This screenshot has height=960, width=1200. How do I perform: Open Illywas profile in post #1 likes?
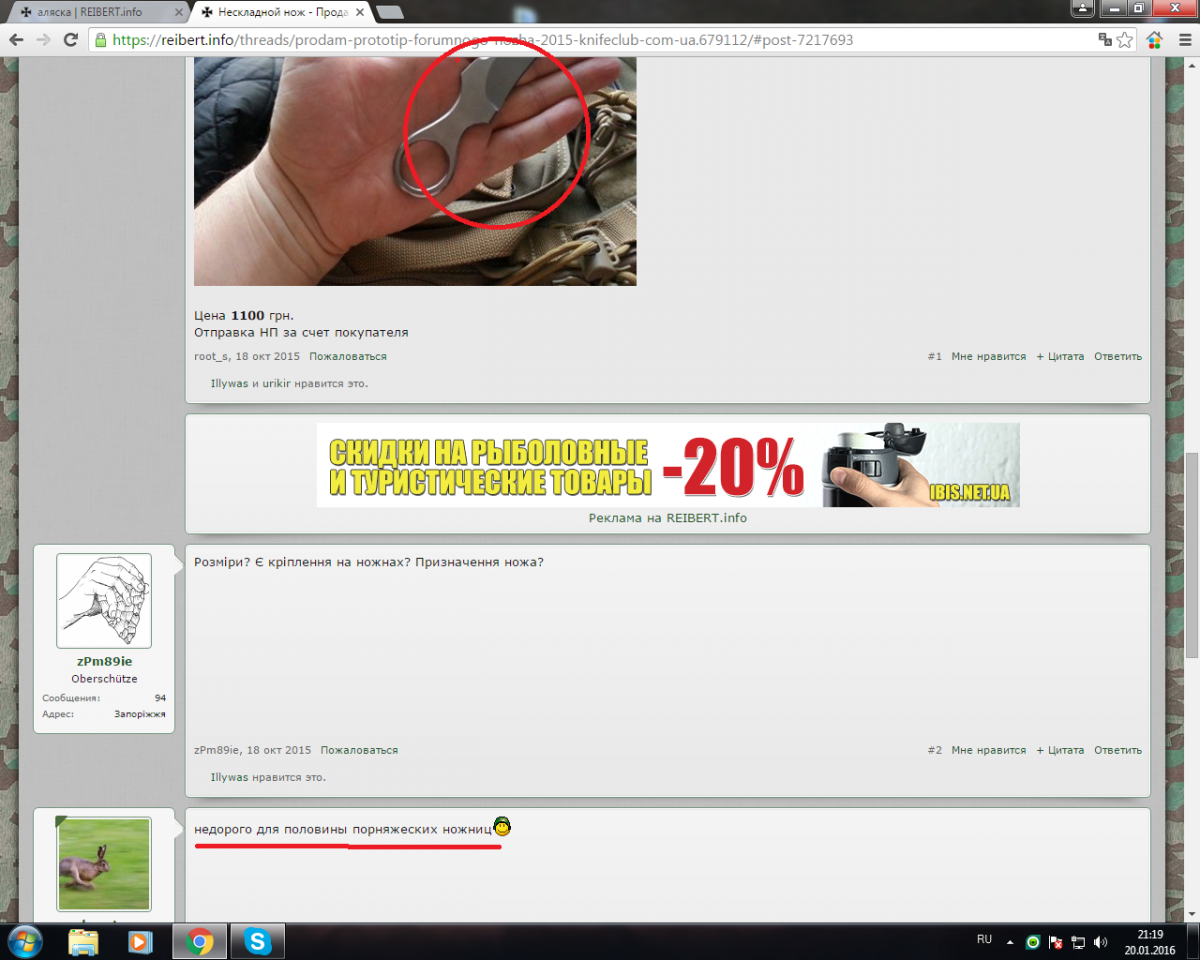(229, 384)
